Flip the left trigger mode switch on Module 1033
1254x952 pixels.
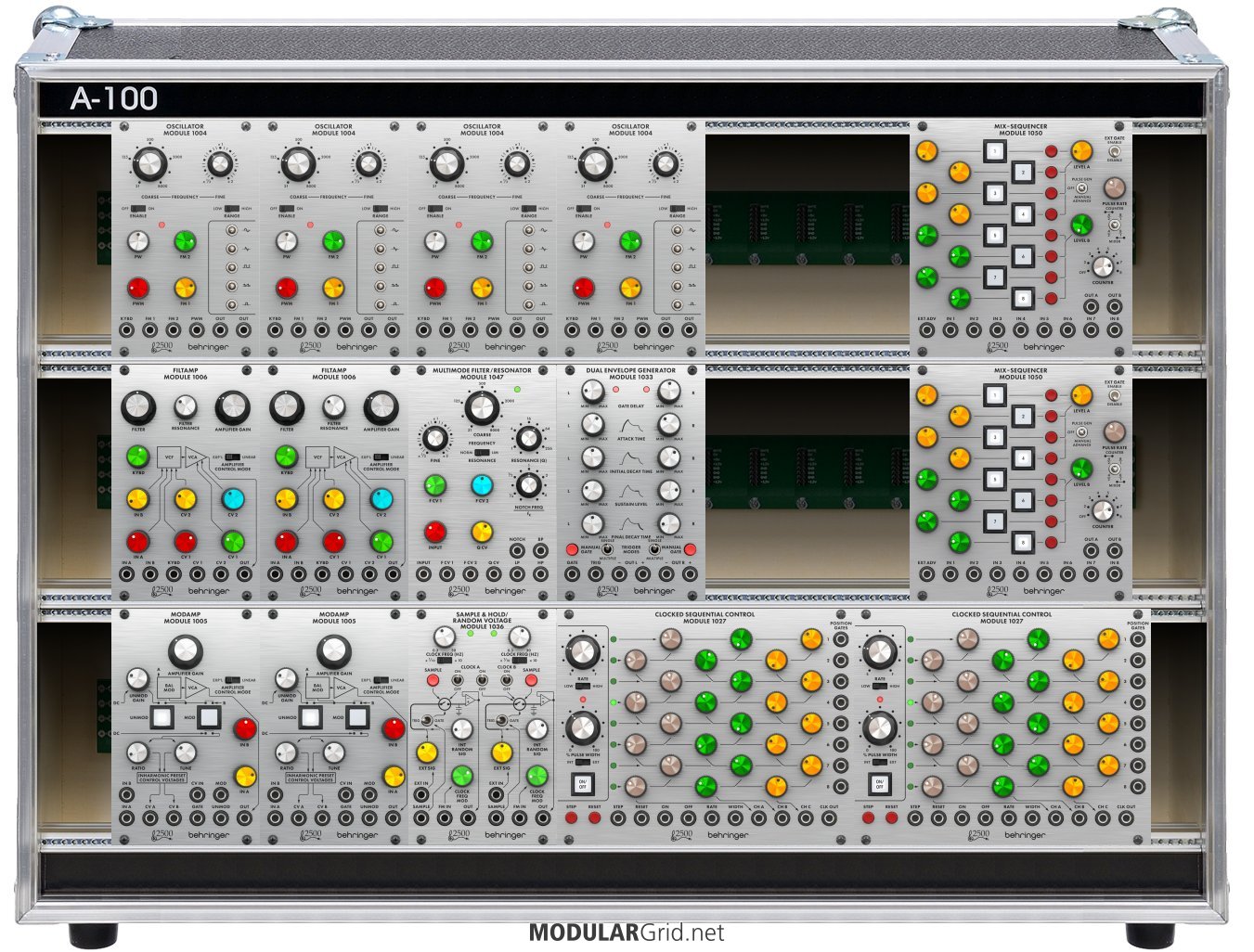(x=607, y=549)
